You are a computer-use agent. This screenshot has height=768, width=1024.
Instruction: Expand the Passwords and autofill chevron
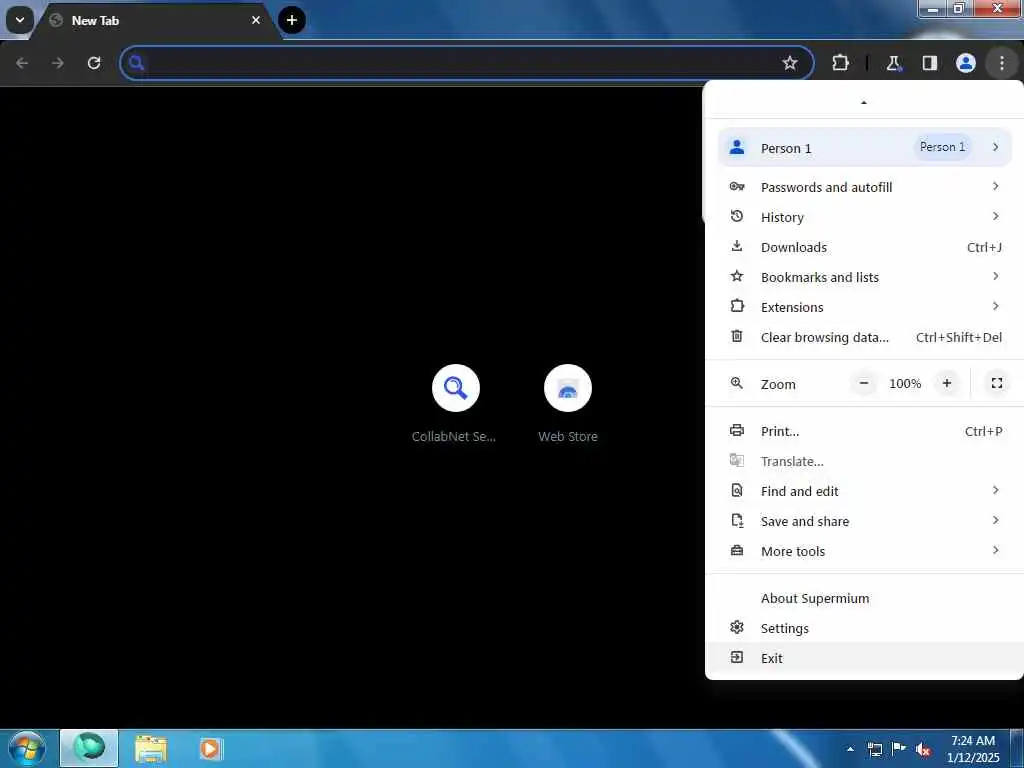(x=995, y=186)
